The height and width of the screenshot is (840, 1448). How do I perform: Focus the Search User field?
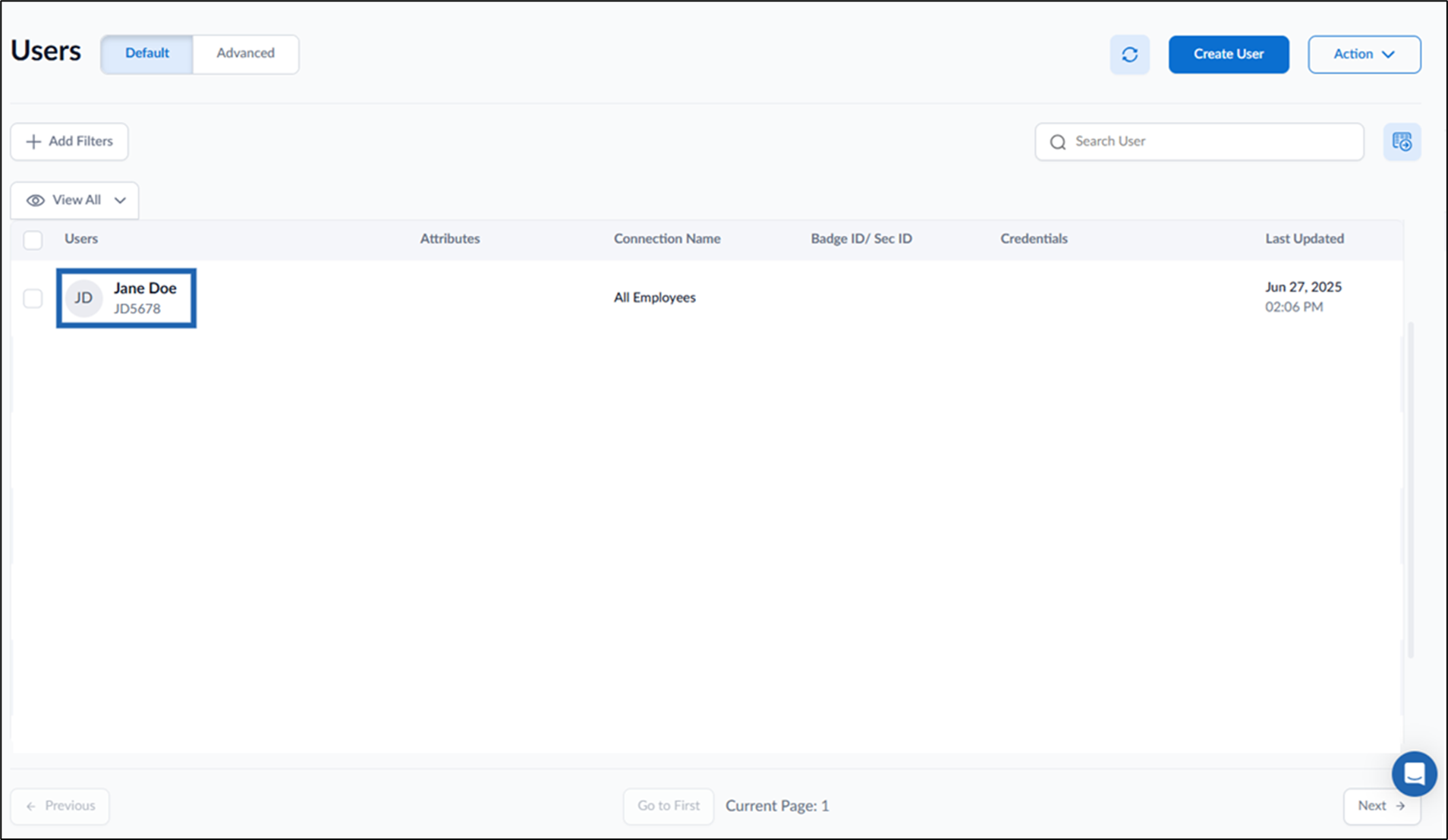(1199, 142)
